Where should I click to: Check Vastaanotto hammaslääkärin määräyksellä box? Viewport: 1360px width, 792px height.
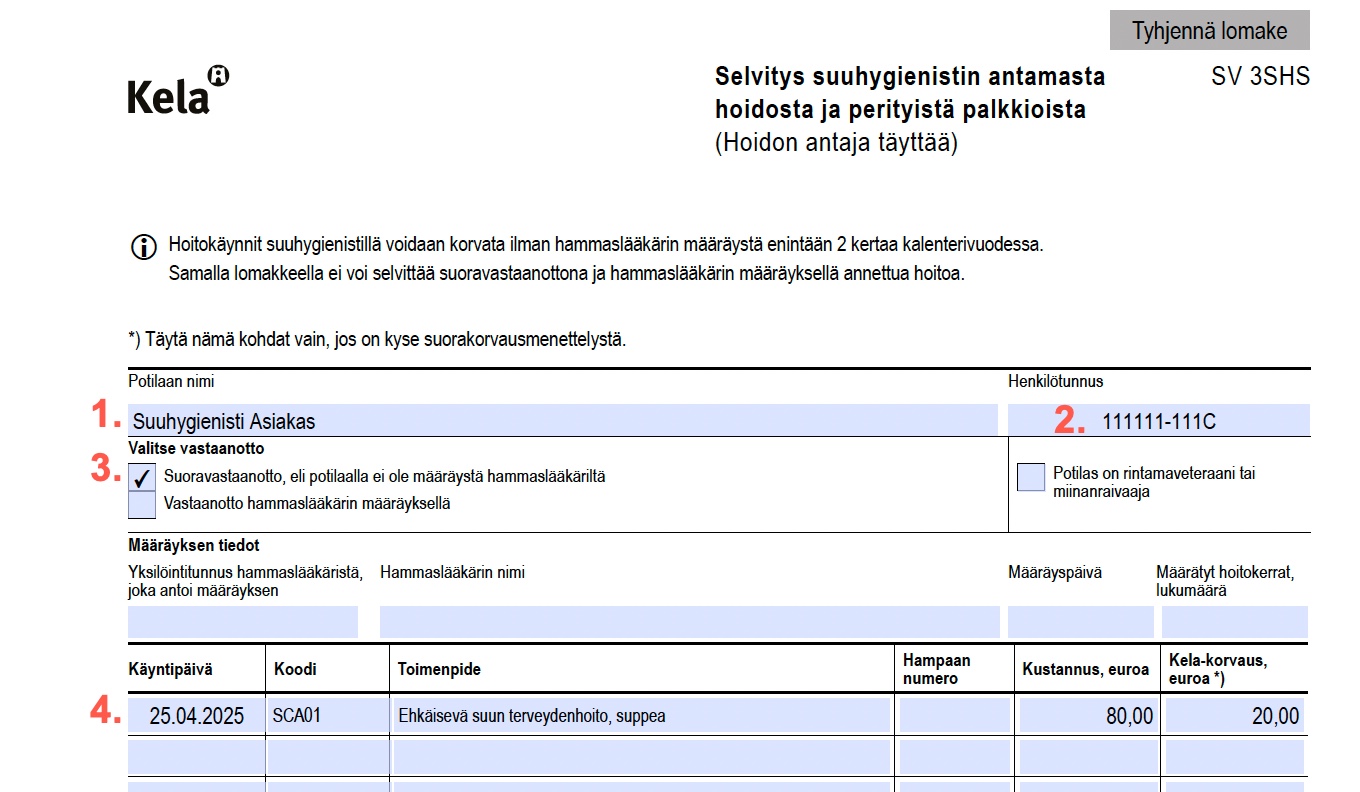(142, 505)
